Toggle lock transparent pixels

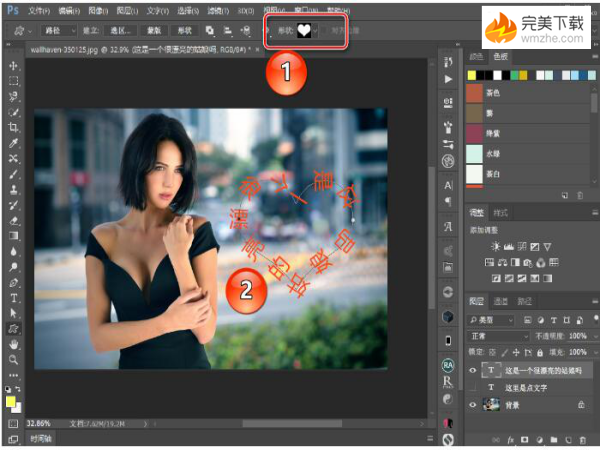(x=492, y=352)
